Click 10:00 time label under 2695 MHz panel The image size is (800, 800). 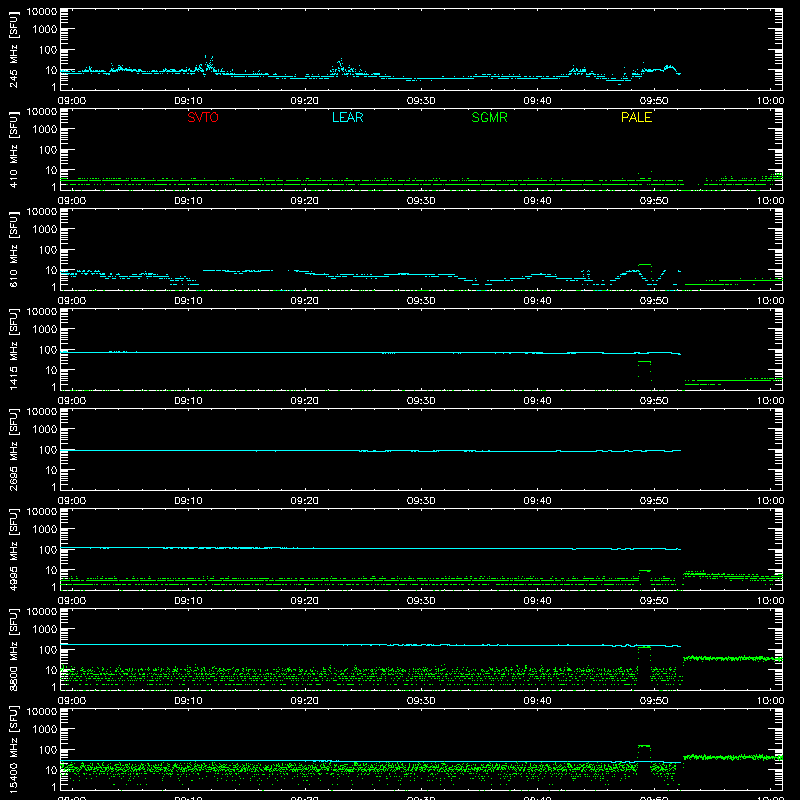click(x=770, y=501)
